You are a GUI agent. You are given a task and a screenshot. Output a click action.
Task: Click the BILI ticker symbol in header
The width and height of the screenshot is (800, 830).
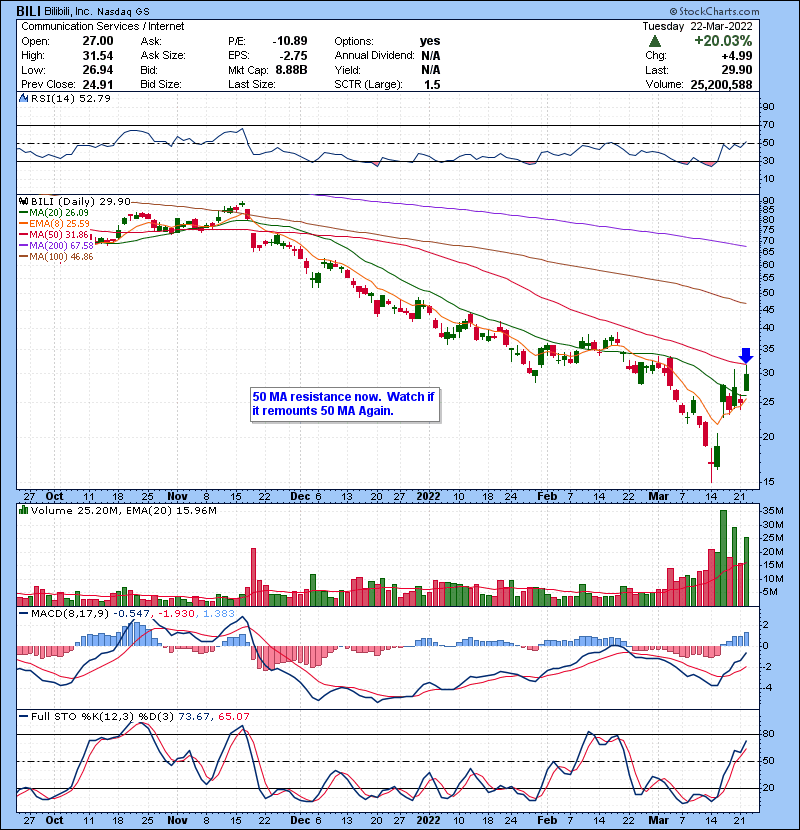[29, 8]
